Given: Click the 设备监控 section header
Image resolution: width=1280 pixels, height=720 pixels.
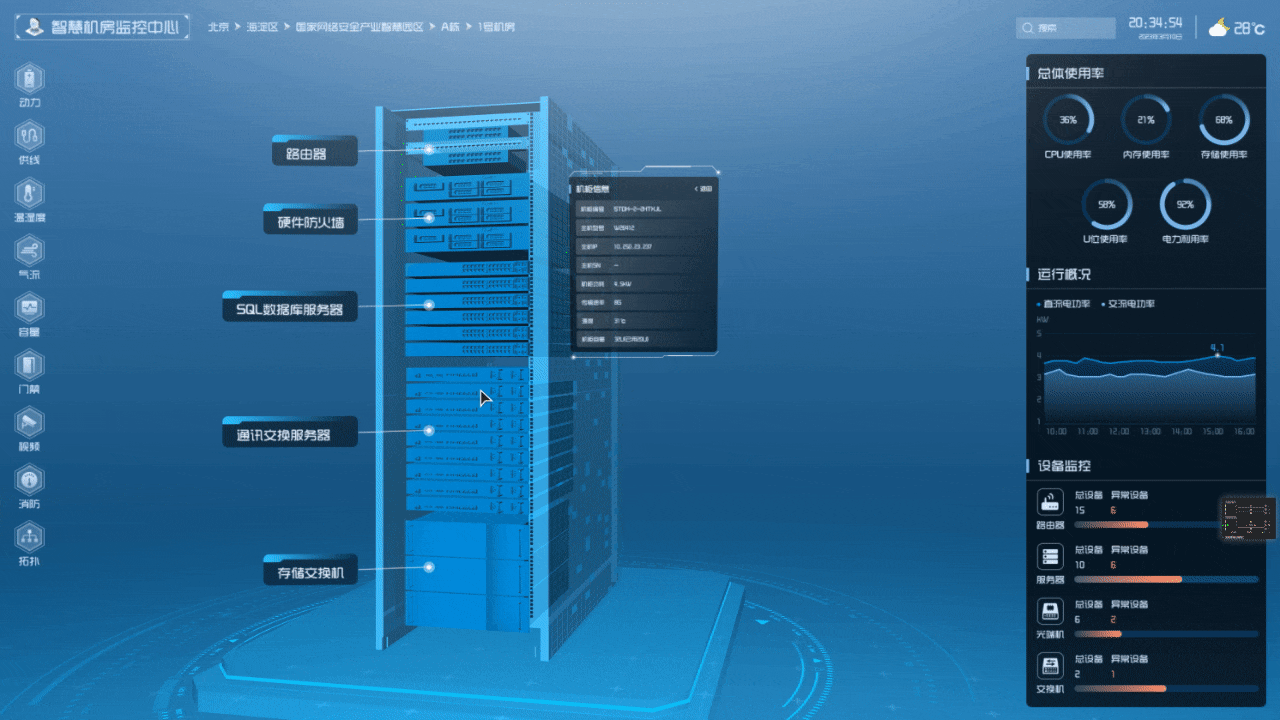Looking at the screenshot, I should (x=1064, y=466).
